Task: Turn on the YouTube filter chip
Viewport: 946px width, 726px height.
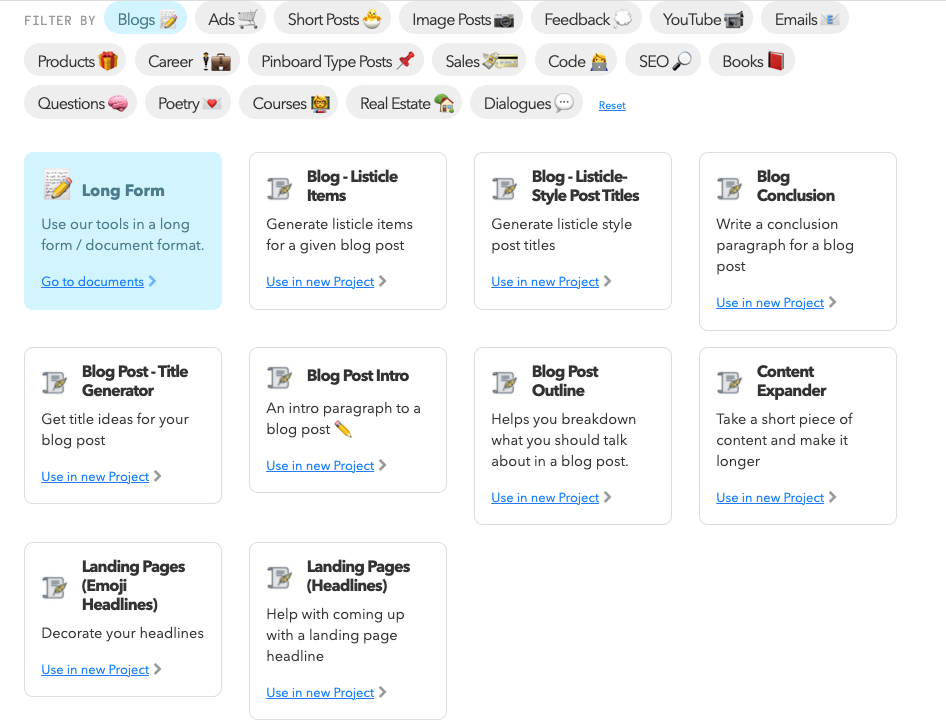Action: [702, 19]
